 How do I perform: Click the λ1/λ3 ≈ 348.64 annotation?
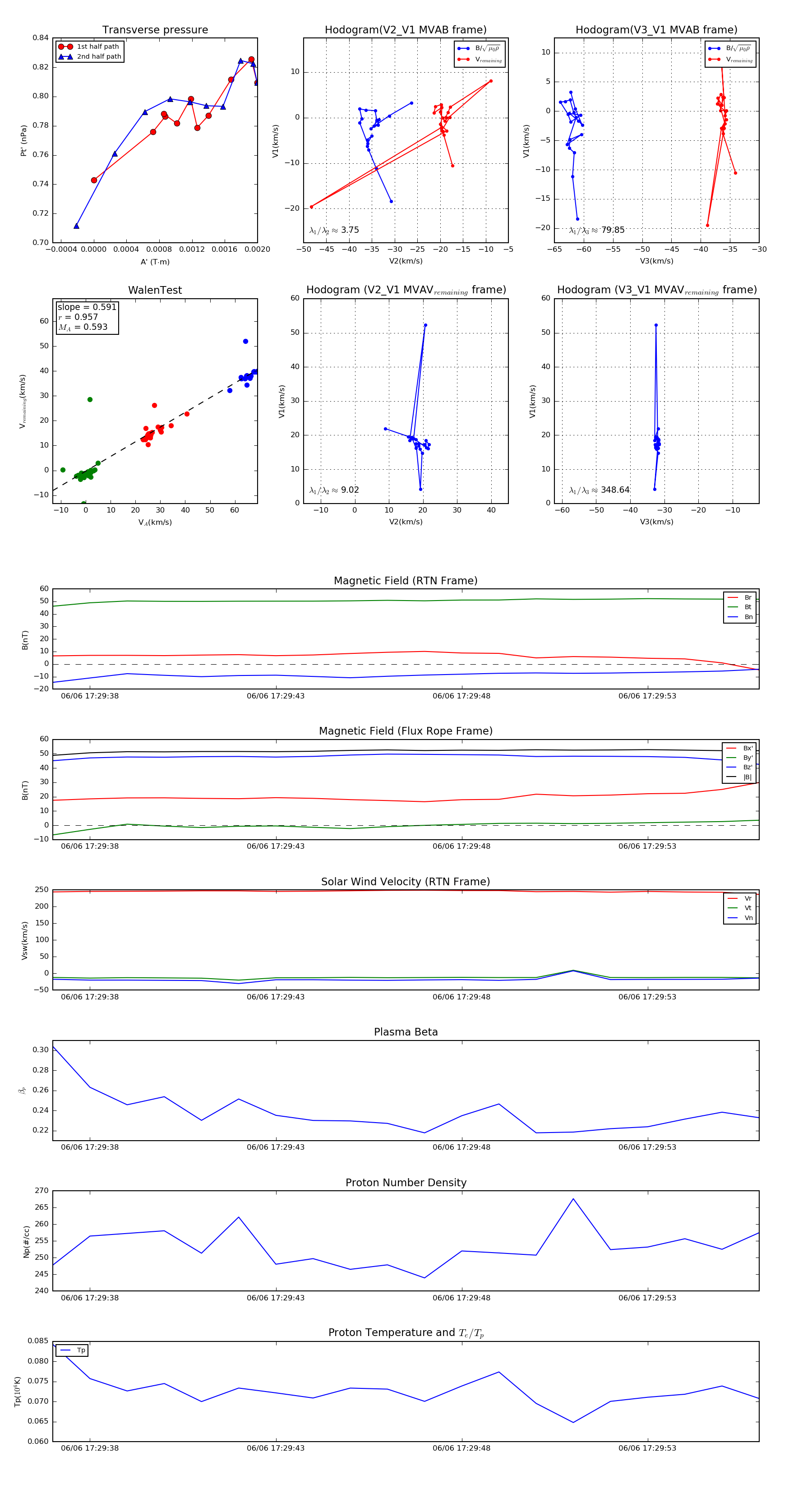[x=600, y=490]
